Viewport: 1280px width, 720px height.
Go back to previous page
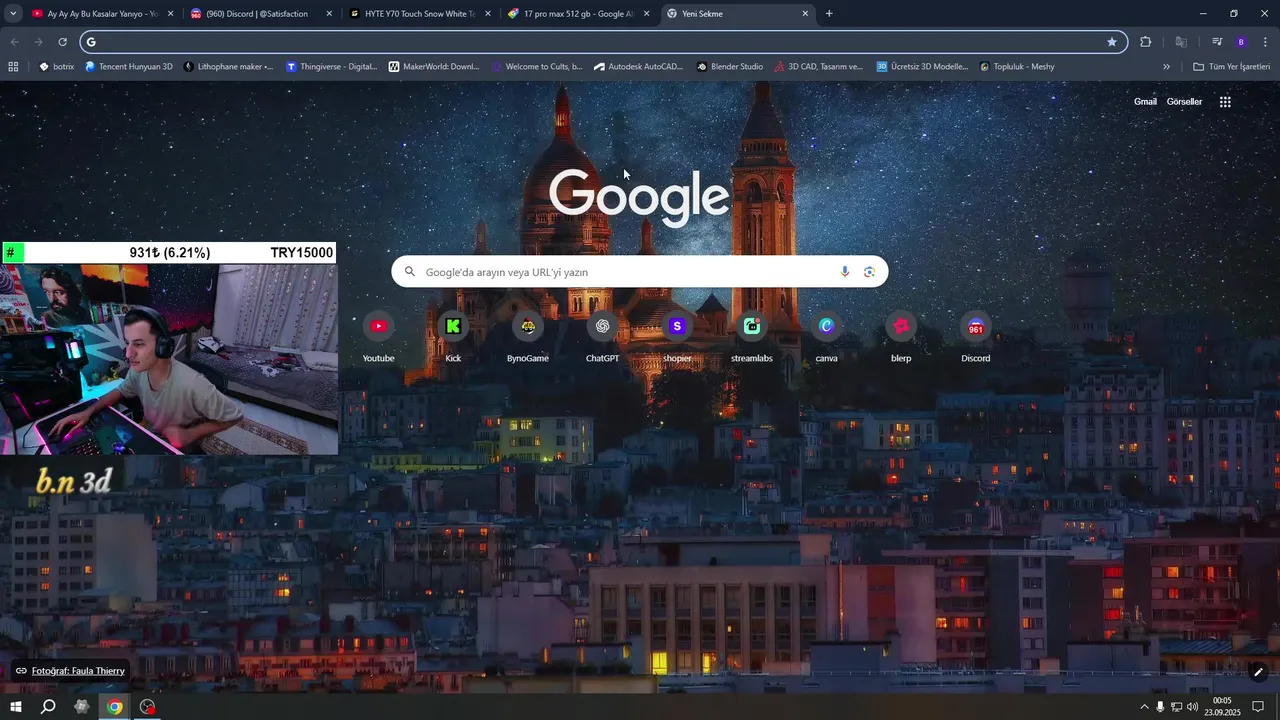click(14, 42)
